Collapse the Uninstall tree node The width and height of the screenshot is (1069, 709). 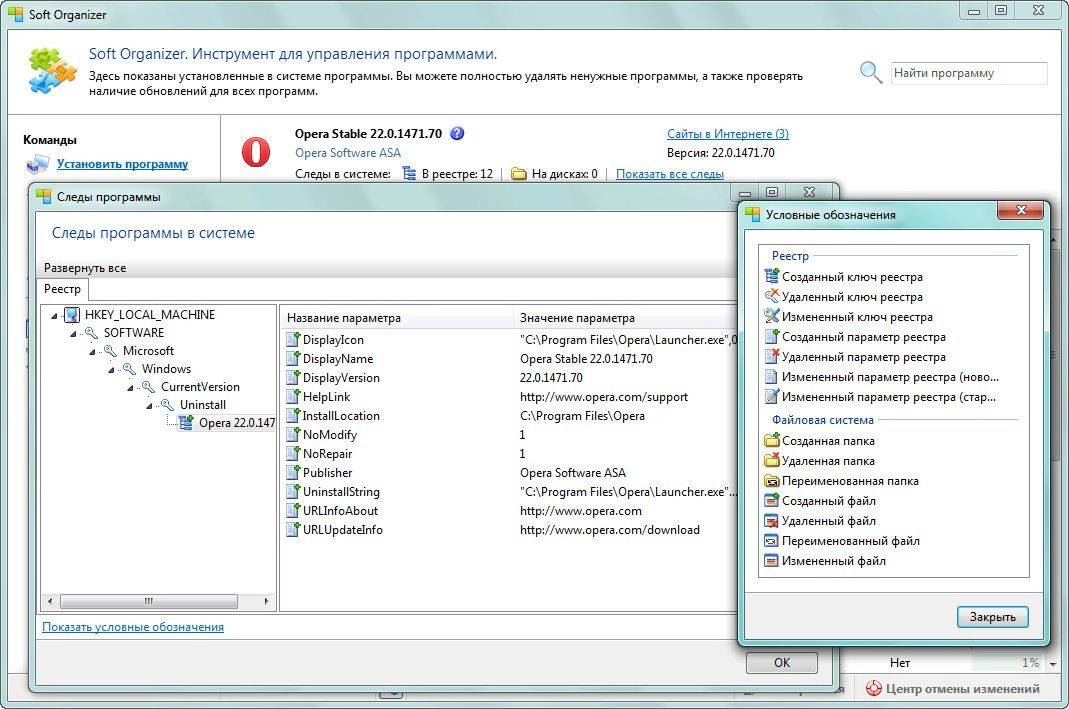[149, 406]
